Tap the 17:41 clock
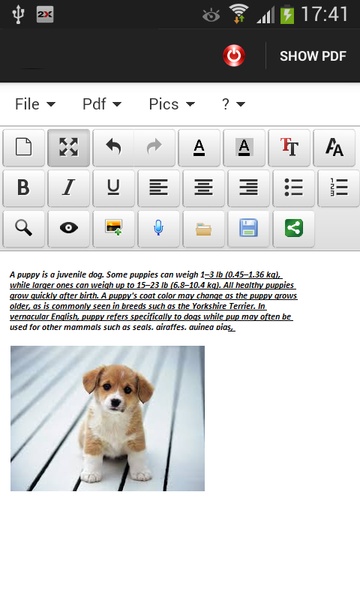Screen dimensions: 360x600 (x=324, y=15)
